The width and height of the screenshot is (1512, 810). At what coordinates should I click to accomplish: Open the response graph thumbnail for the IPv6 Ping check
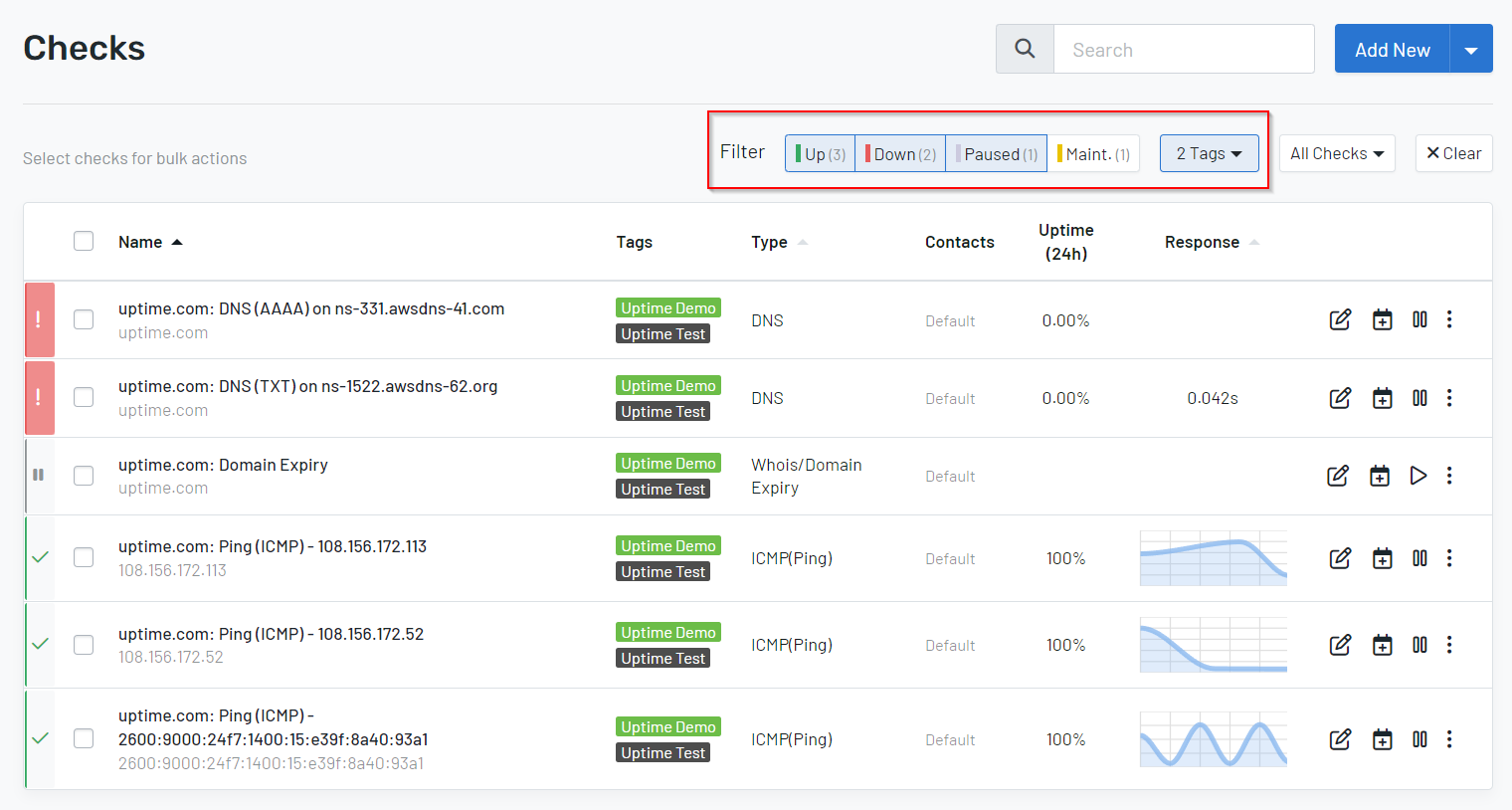click(x=1213, y=738)
